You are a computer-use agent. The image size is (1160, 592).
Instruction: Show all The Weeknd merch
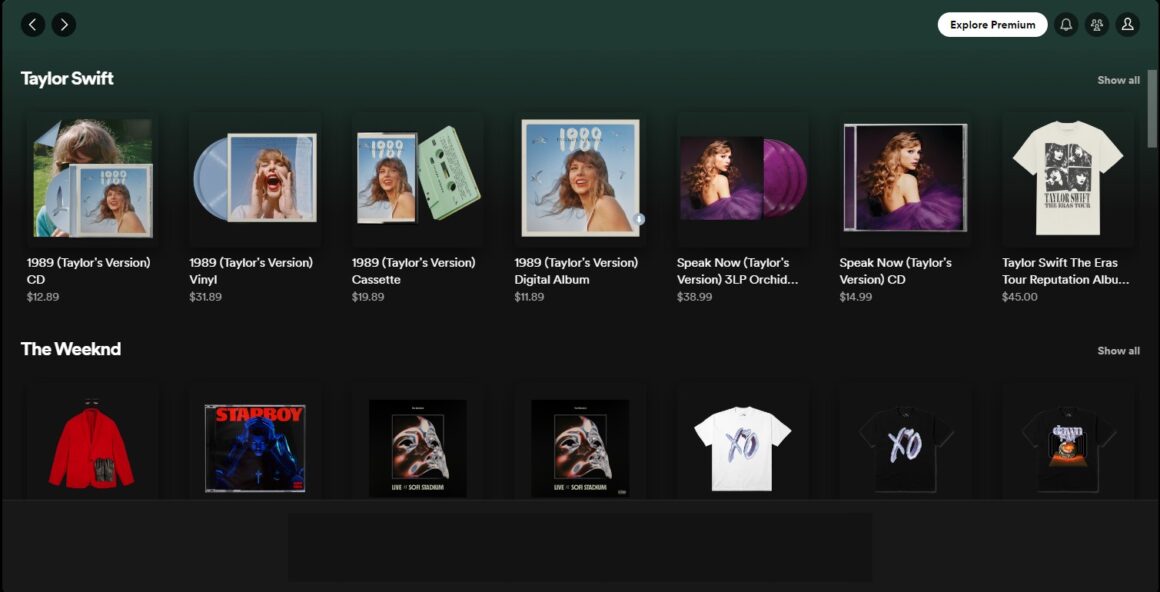click(1117, 350)
